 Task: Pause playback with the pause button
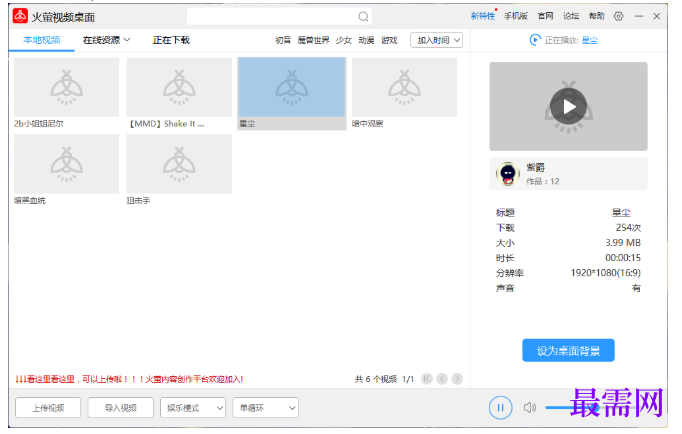point(500,407)
